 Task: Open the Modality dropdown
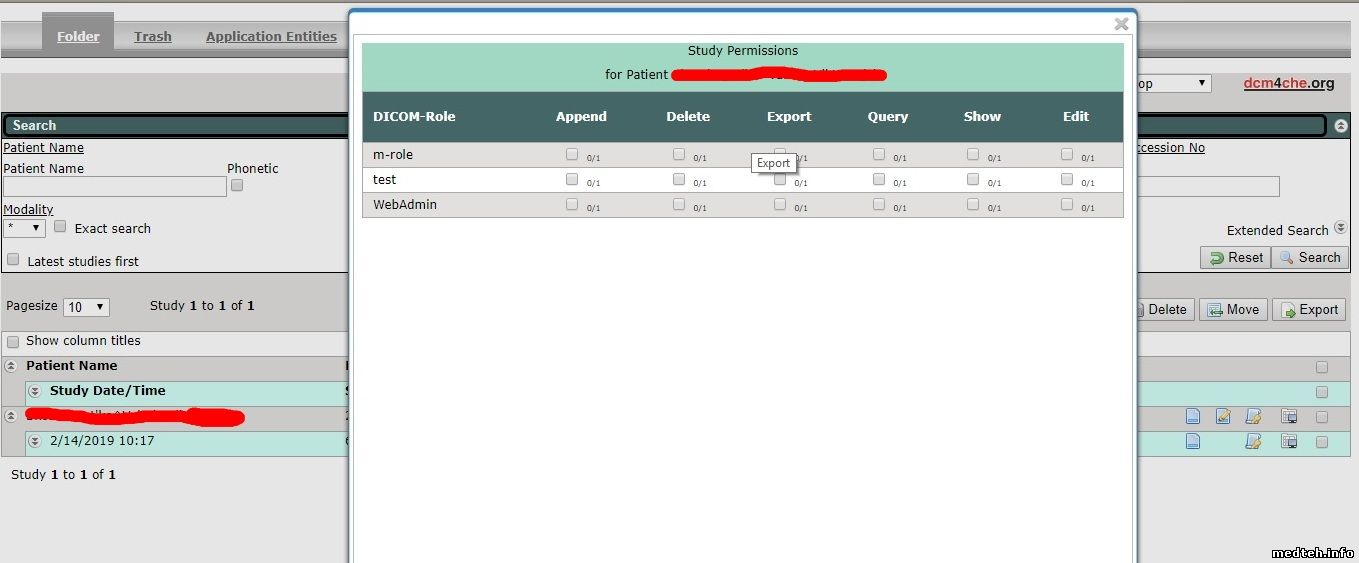click(24, 228)
